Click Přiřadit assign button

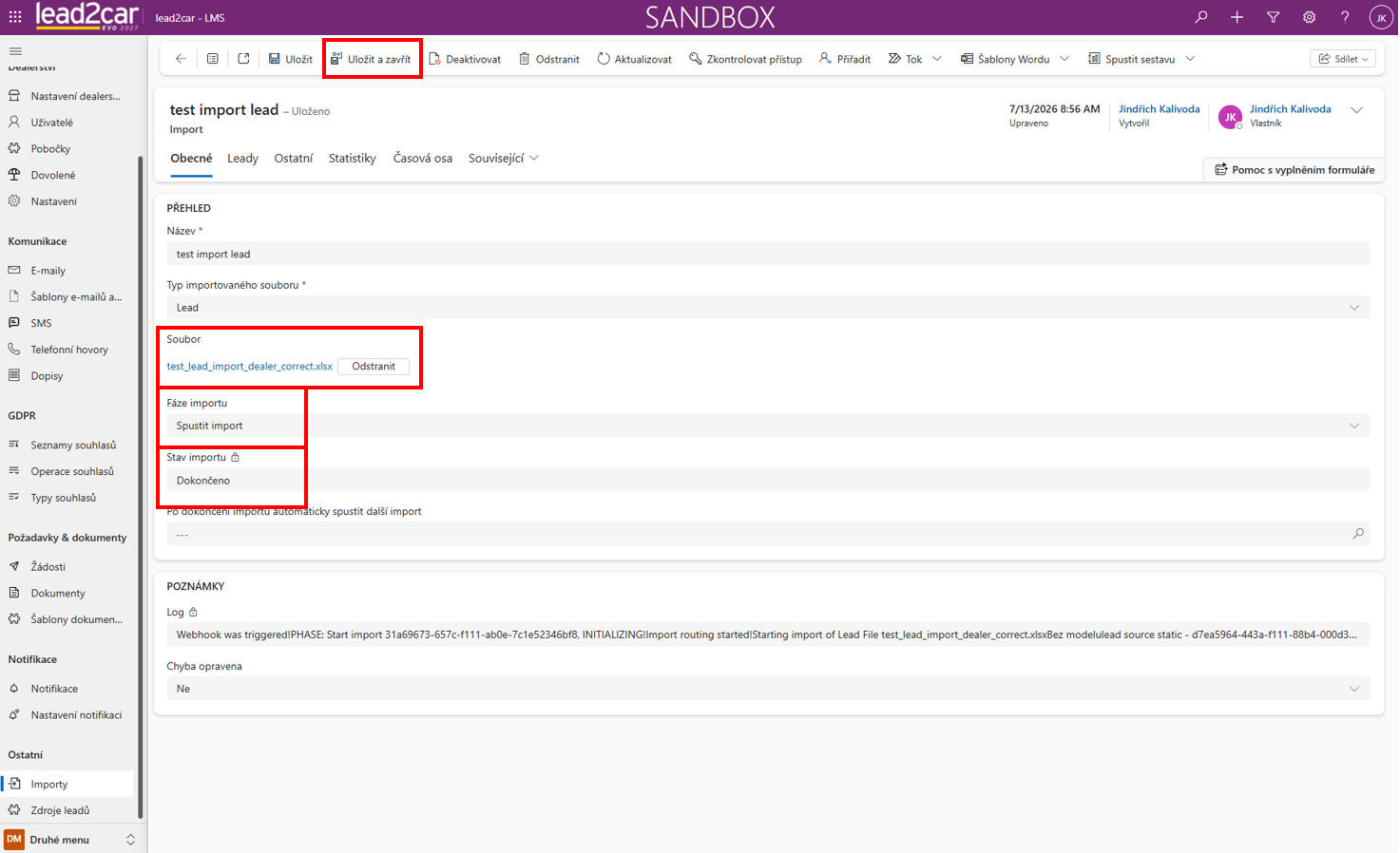pos(845,59)
